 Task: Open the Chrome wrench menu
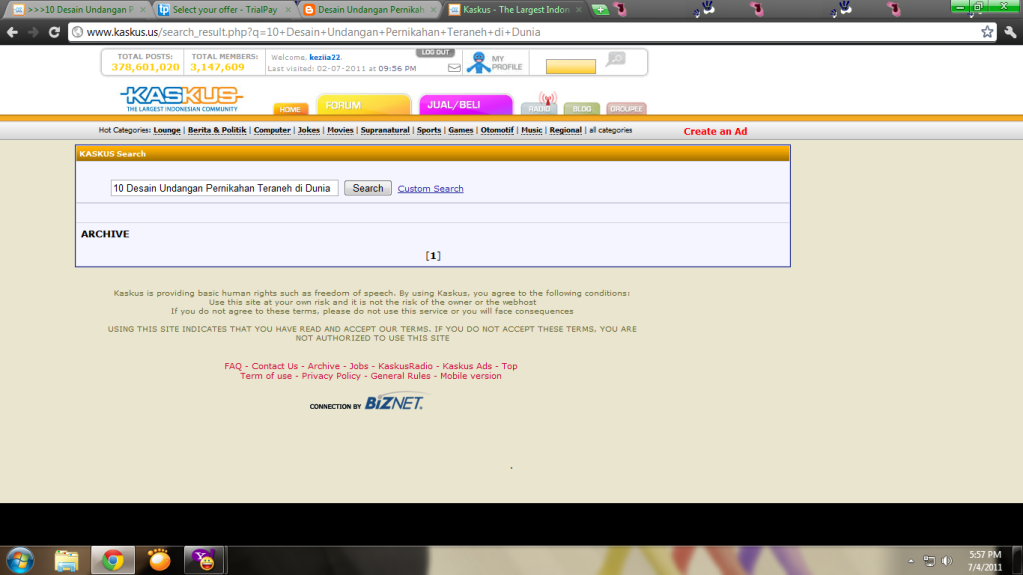pos(1010,32)
